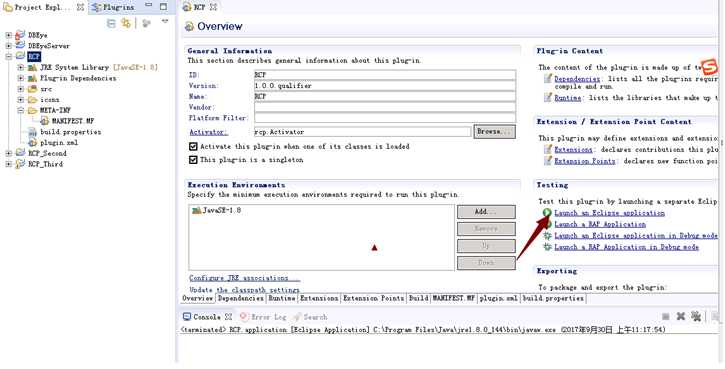The width and height of the screenshot is (725, 369).
Task: Collapse the META-INF folder node
Action: tap(20, 111)
